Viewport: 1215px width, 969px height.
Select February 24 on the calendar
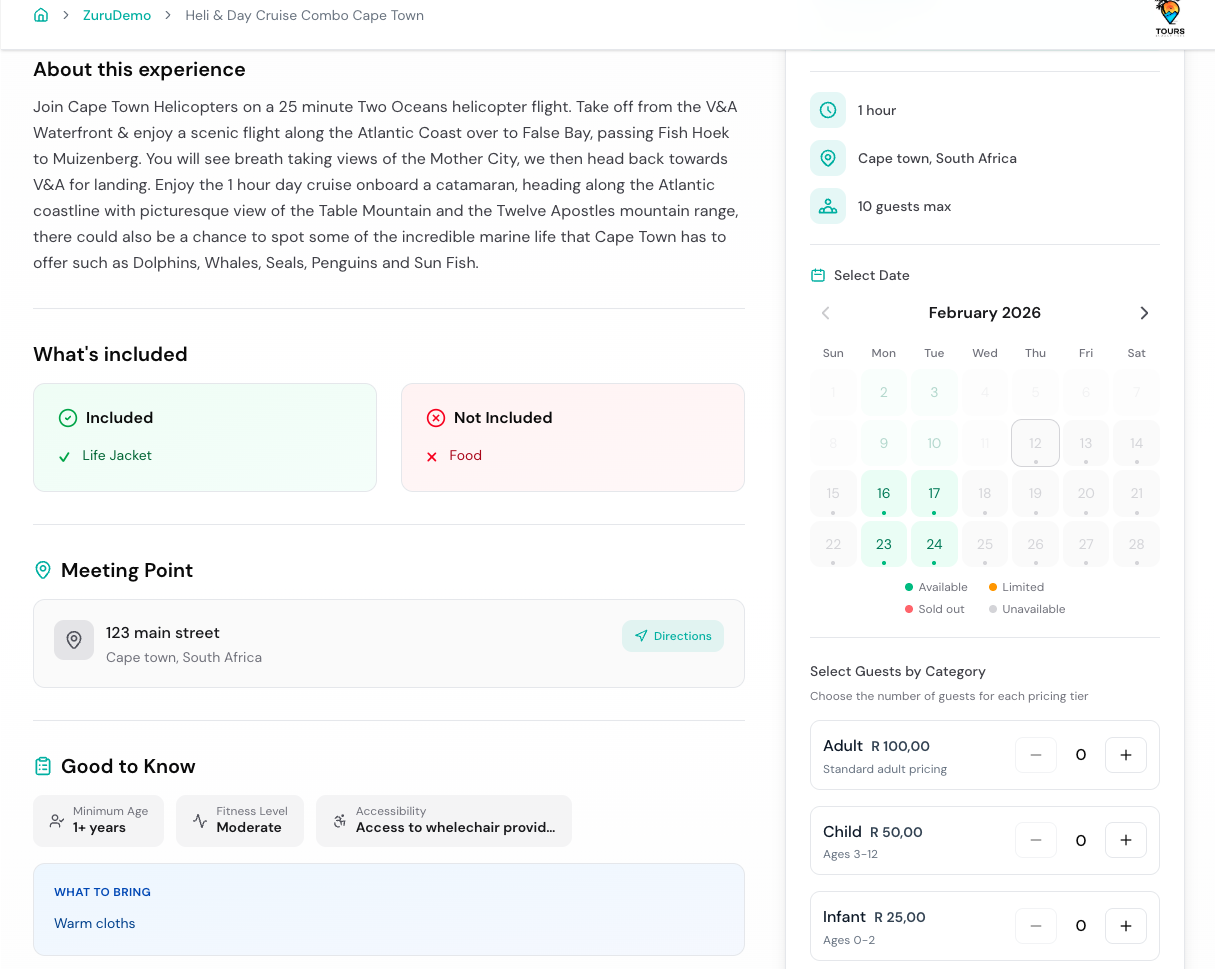point(934,543)
